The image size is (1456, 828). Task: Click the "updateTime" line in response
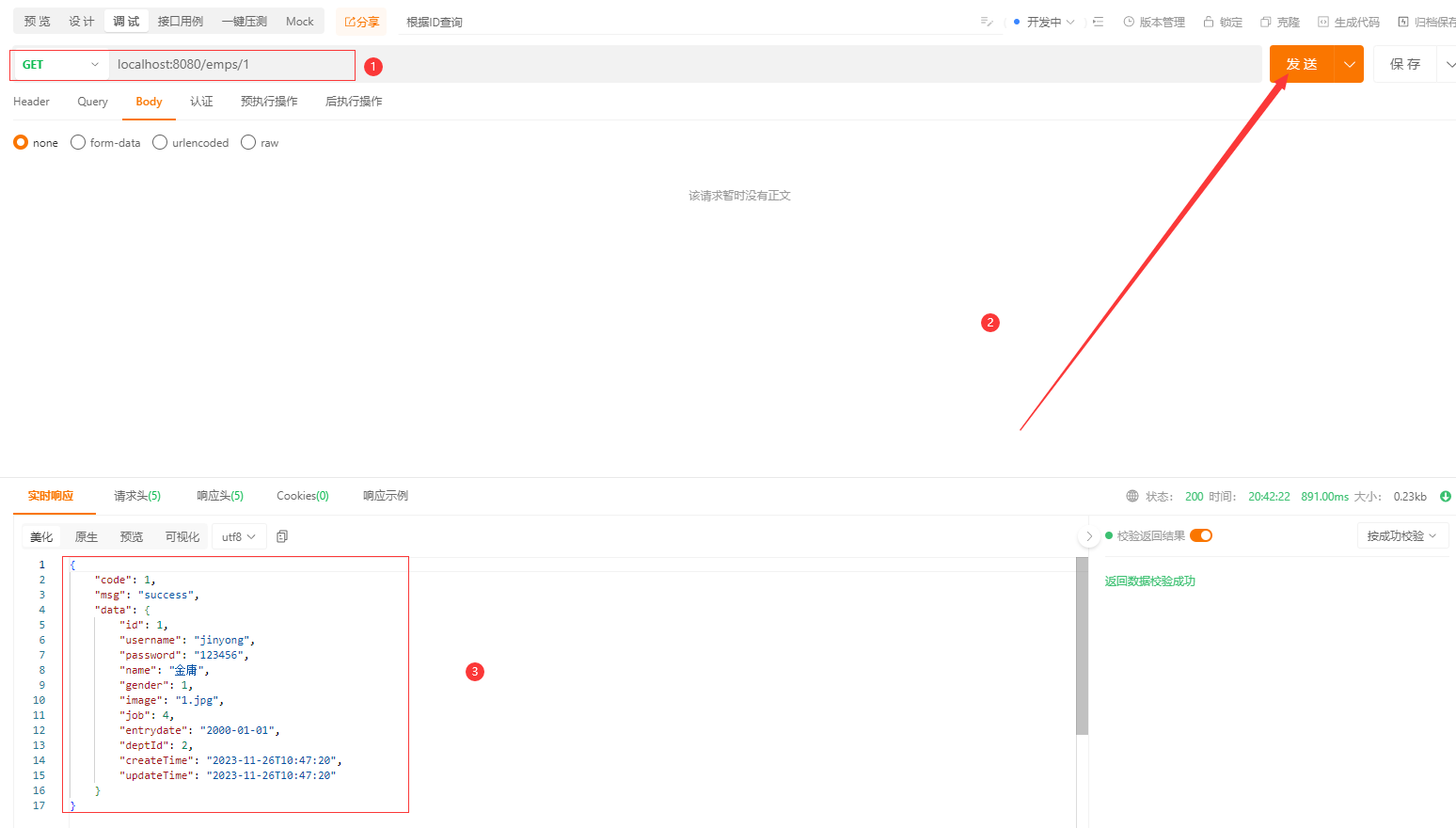pos(228,775)
